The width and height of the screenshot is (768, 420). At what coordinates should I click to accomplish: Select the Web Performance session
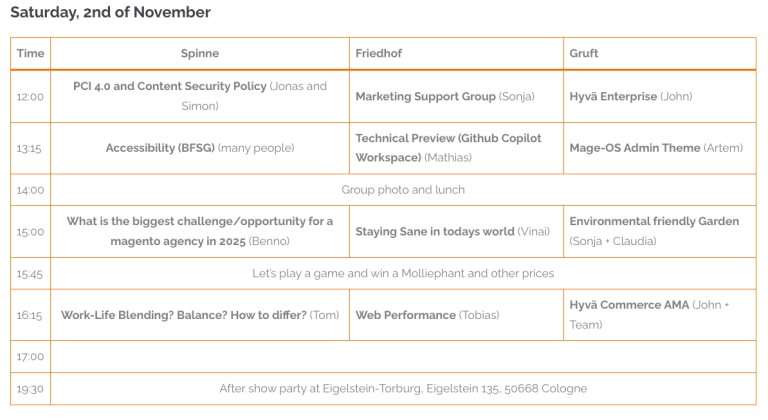(406, 315)
